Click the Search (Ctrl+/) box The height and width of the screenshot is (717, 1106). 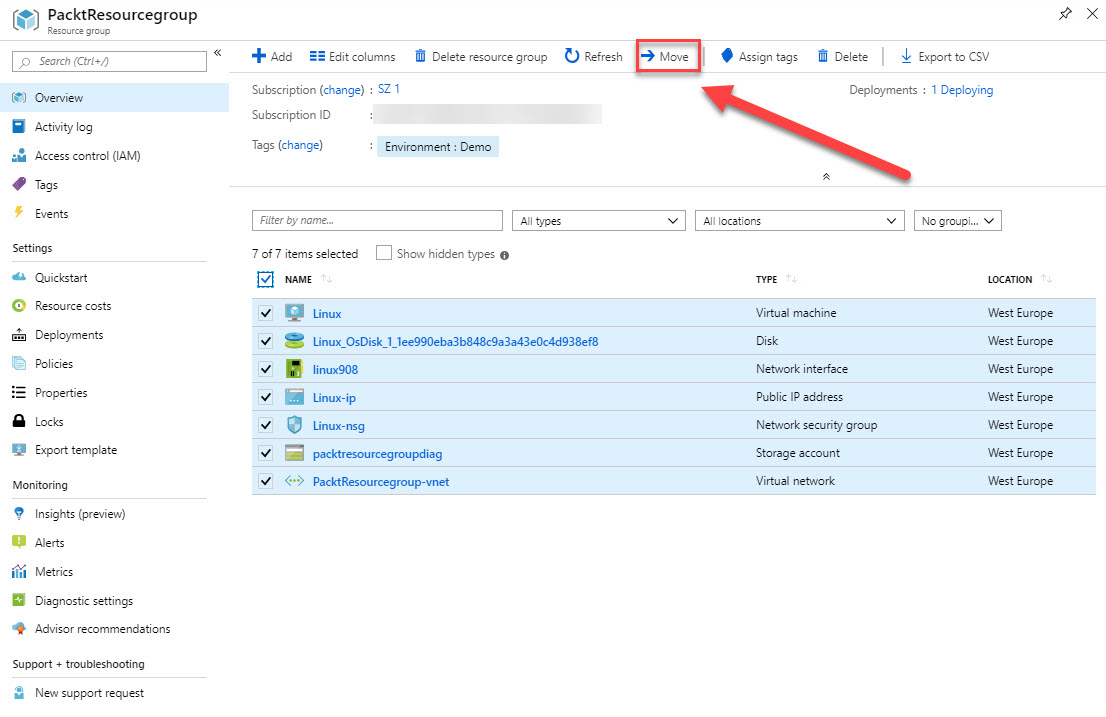[x=109, y=61]
